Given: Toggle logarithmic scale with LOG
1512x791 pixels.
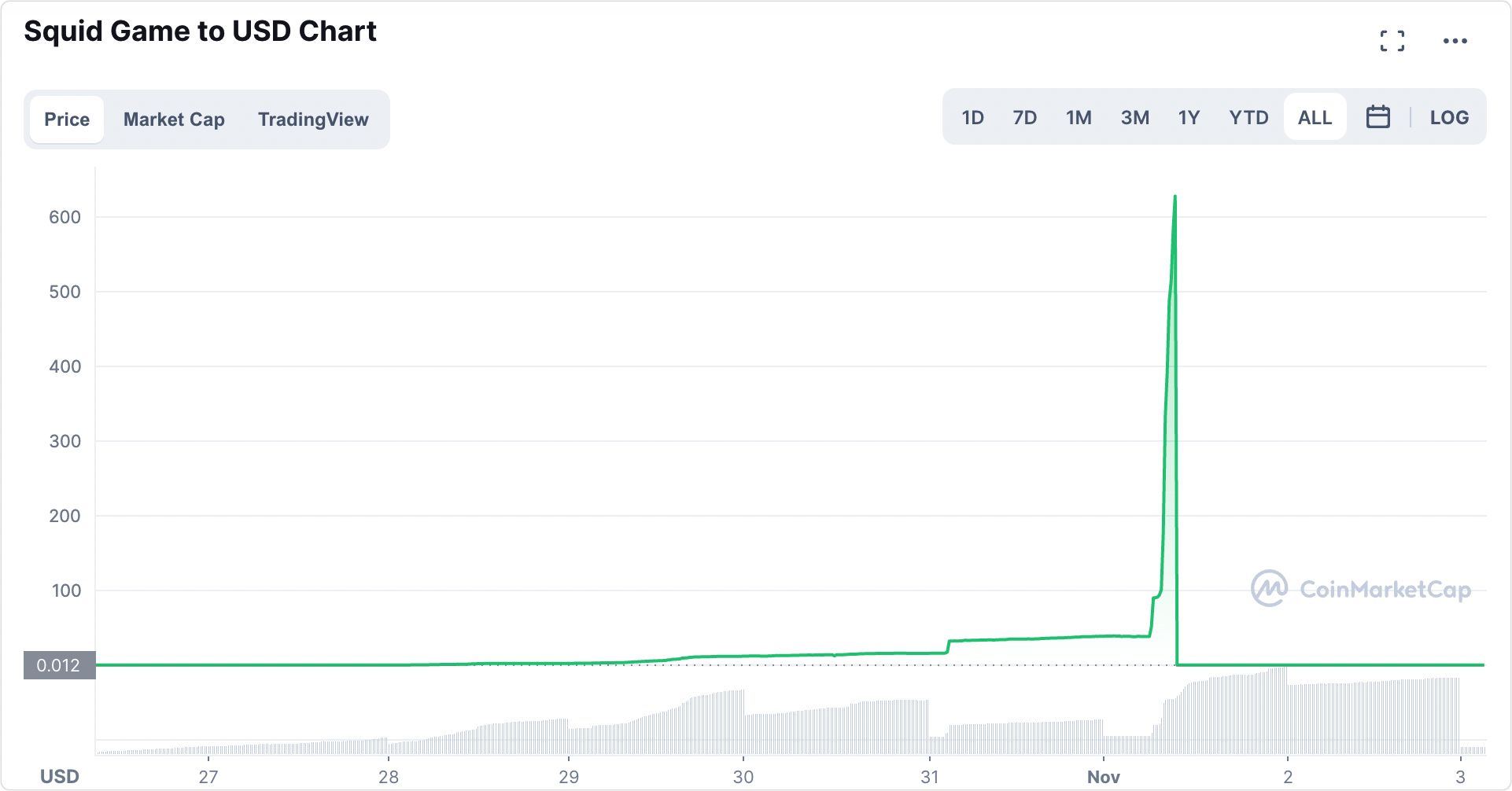Looking at the screenshot, I should pyautogui.click(x=1450, y=117).
